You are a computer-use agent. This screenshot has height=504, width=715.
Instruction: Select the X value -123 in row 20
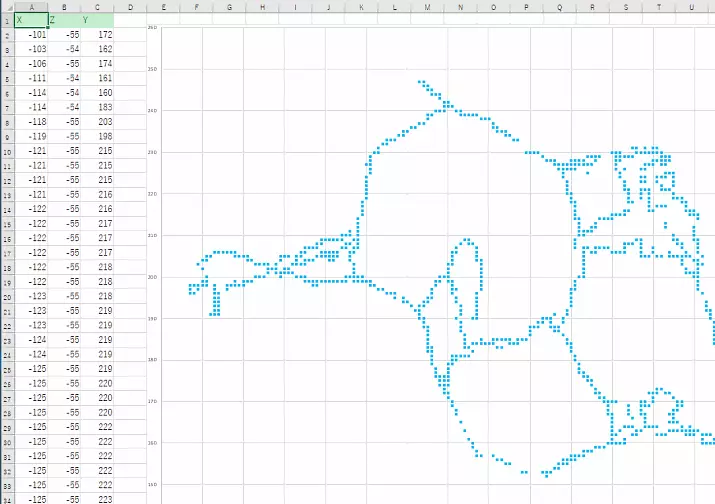31,296
